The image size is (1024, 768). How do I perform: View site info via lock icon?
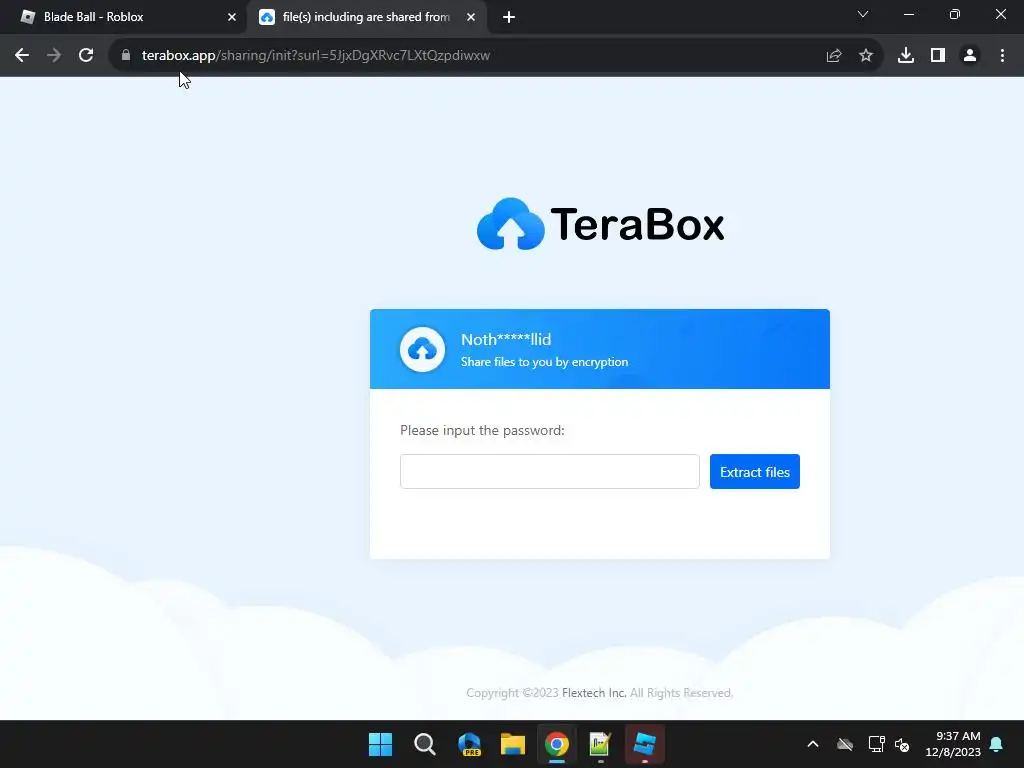[x=126, y=56]
